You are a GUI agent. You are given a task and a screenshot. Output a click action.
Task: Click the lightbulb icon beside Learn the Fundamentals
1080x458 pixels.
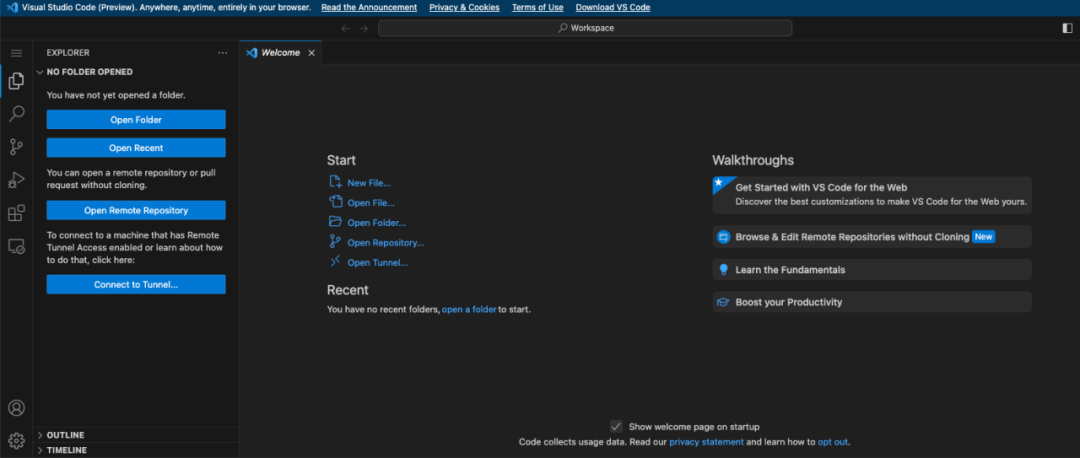723,270
